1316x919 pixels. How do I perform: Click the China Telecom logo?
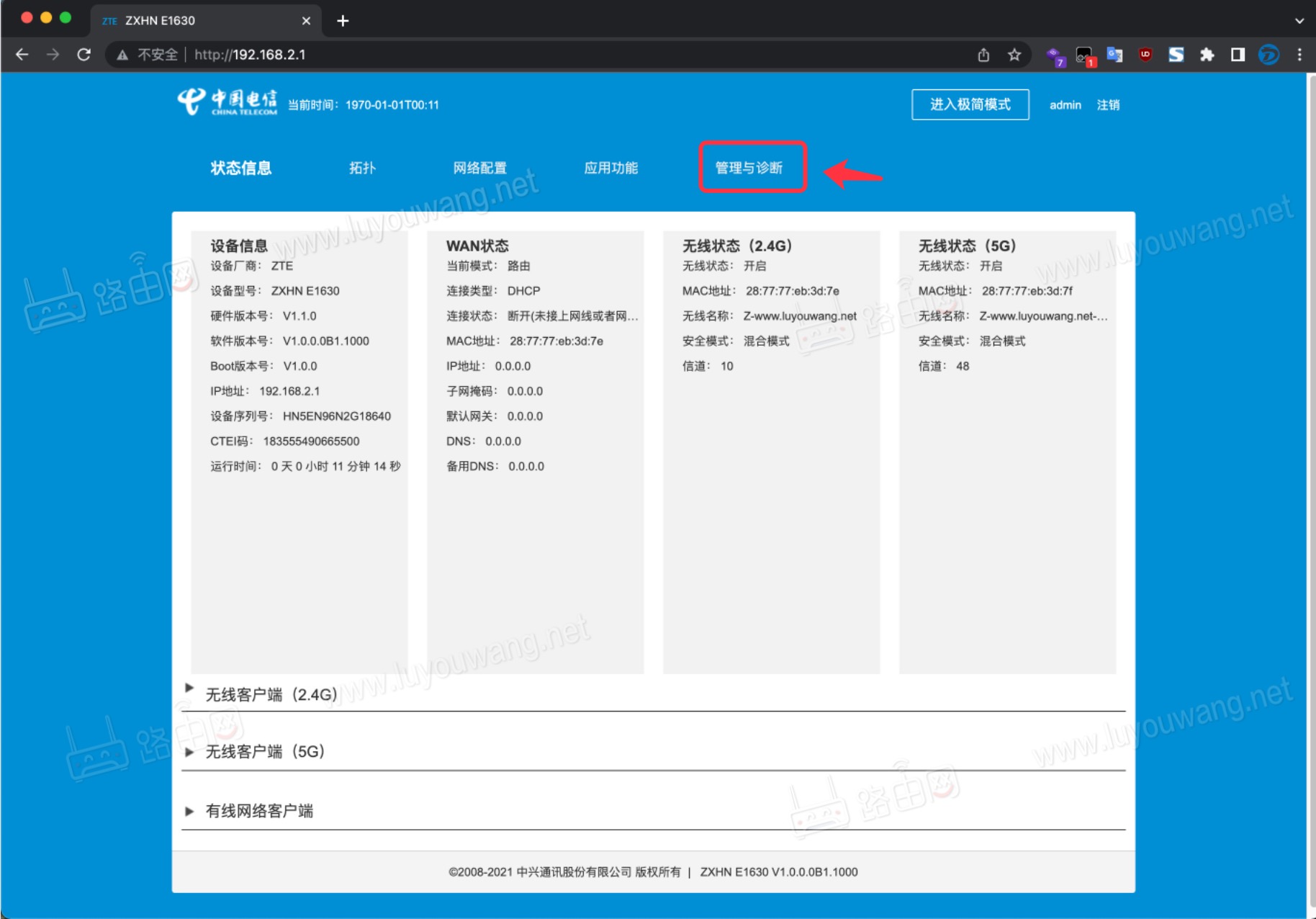pyautogui.click(x=227, y=103)
